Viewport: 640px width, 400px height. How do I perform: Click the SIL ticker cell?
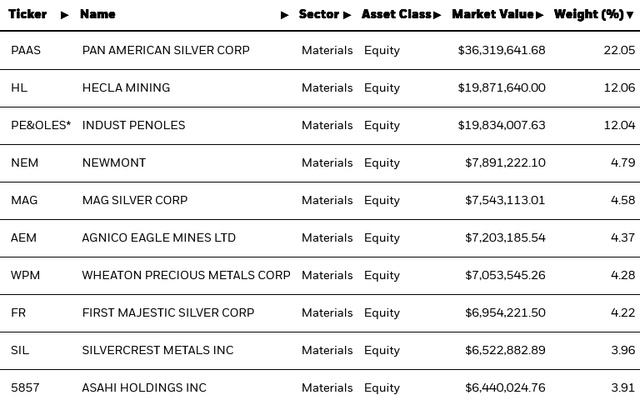[20, 350]
